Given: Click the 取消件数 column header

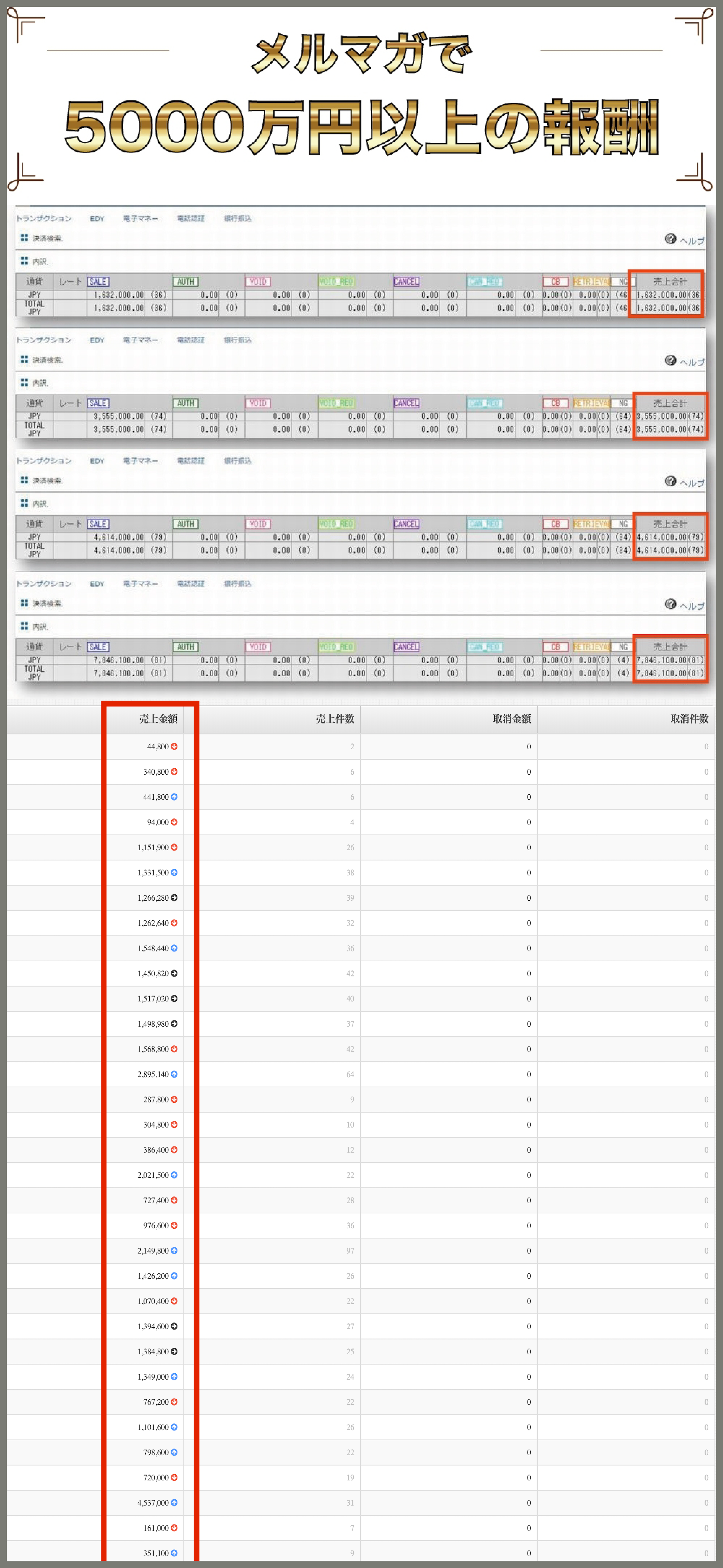Looking at the screenshot, I should [x=690, y=719].
